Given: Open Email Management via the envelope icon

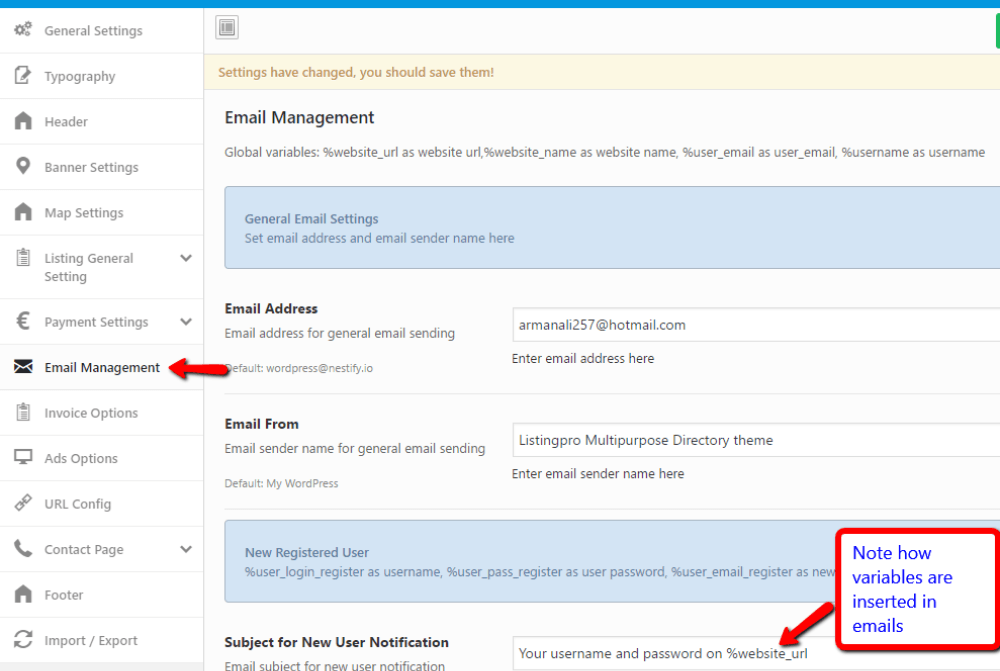Looking at the screenshot, I should pyautogui.click(x=22, y=367).
